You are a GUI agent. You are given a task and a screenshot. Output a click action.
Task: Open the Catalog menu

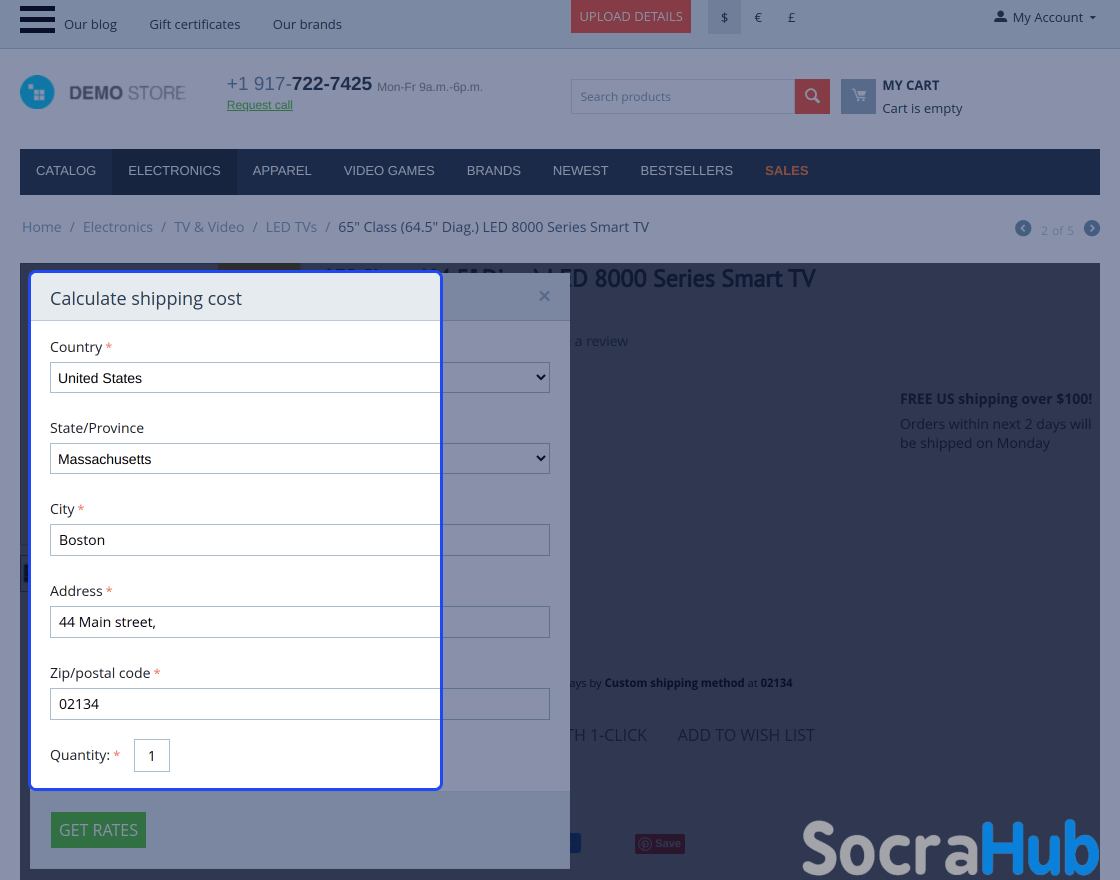[x=66, y=171]
